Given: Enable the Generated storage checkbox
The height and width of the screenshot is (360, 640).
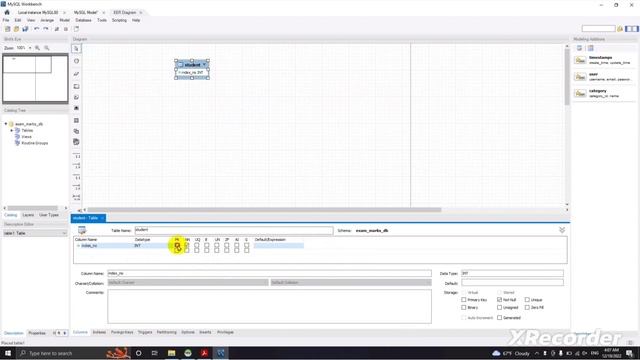Looking at the screenshot, I should pos(500,318).
